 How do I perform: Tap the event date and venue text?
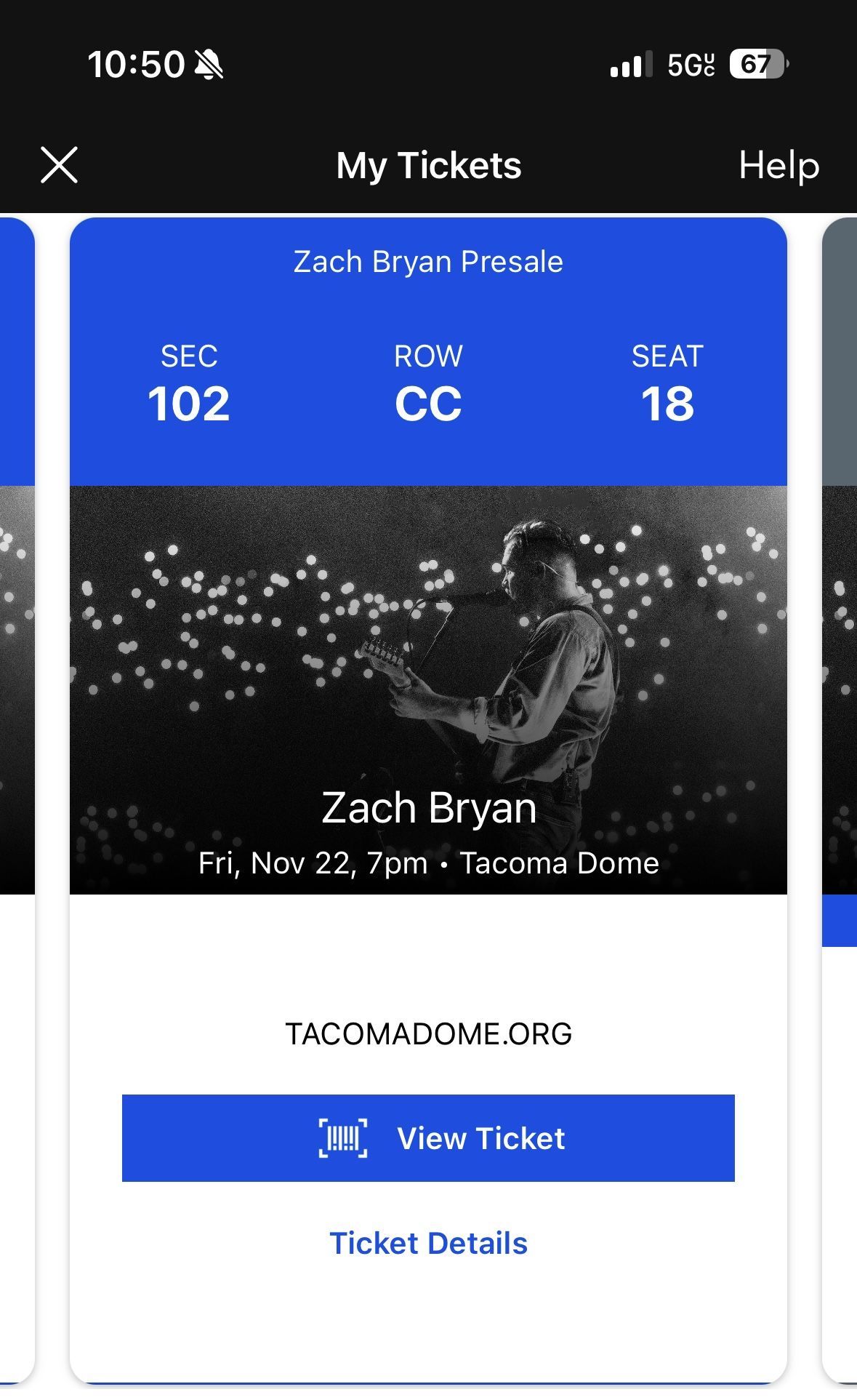[x=428, y=863]
